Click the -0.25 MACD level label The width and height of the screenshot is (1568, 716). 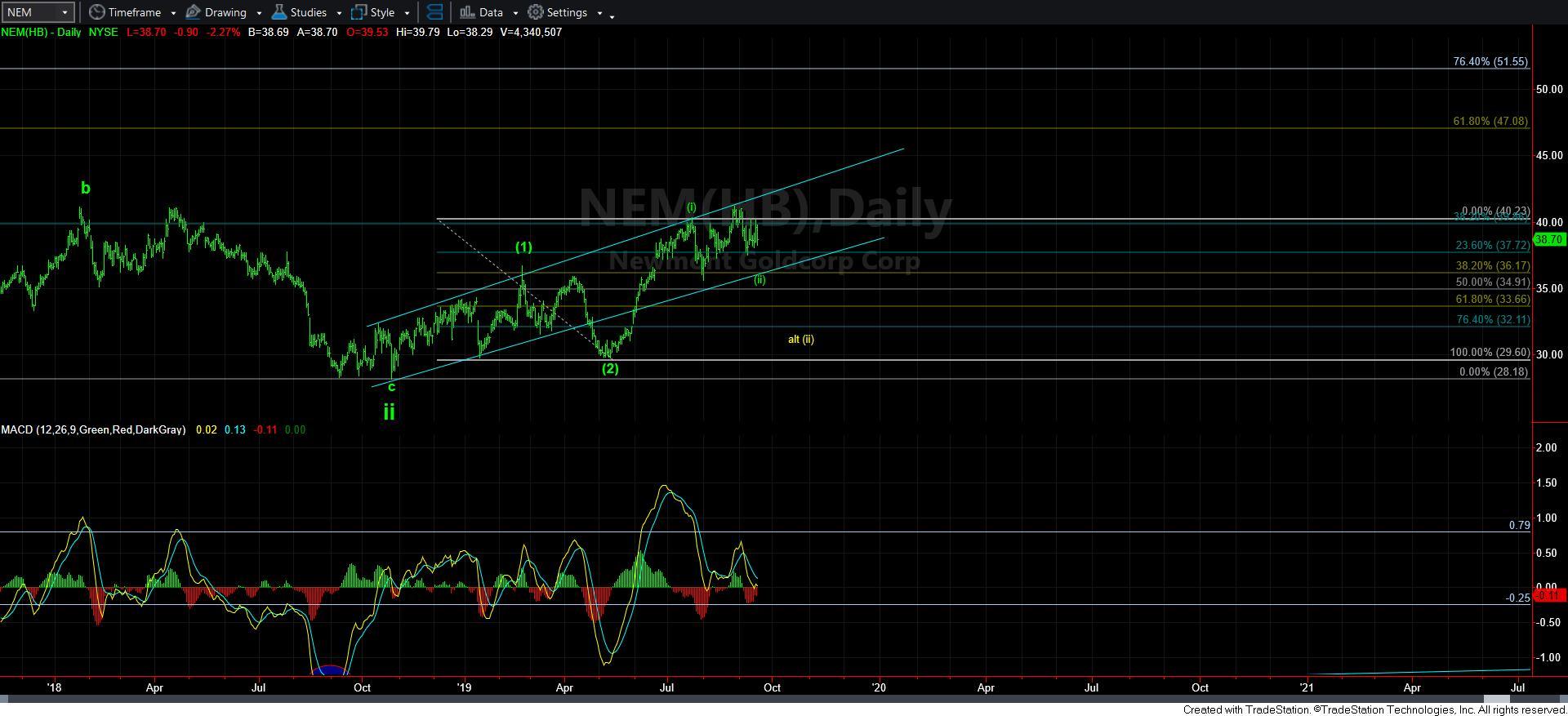1517,598
